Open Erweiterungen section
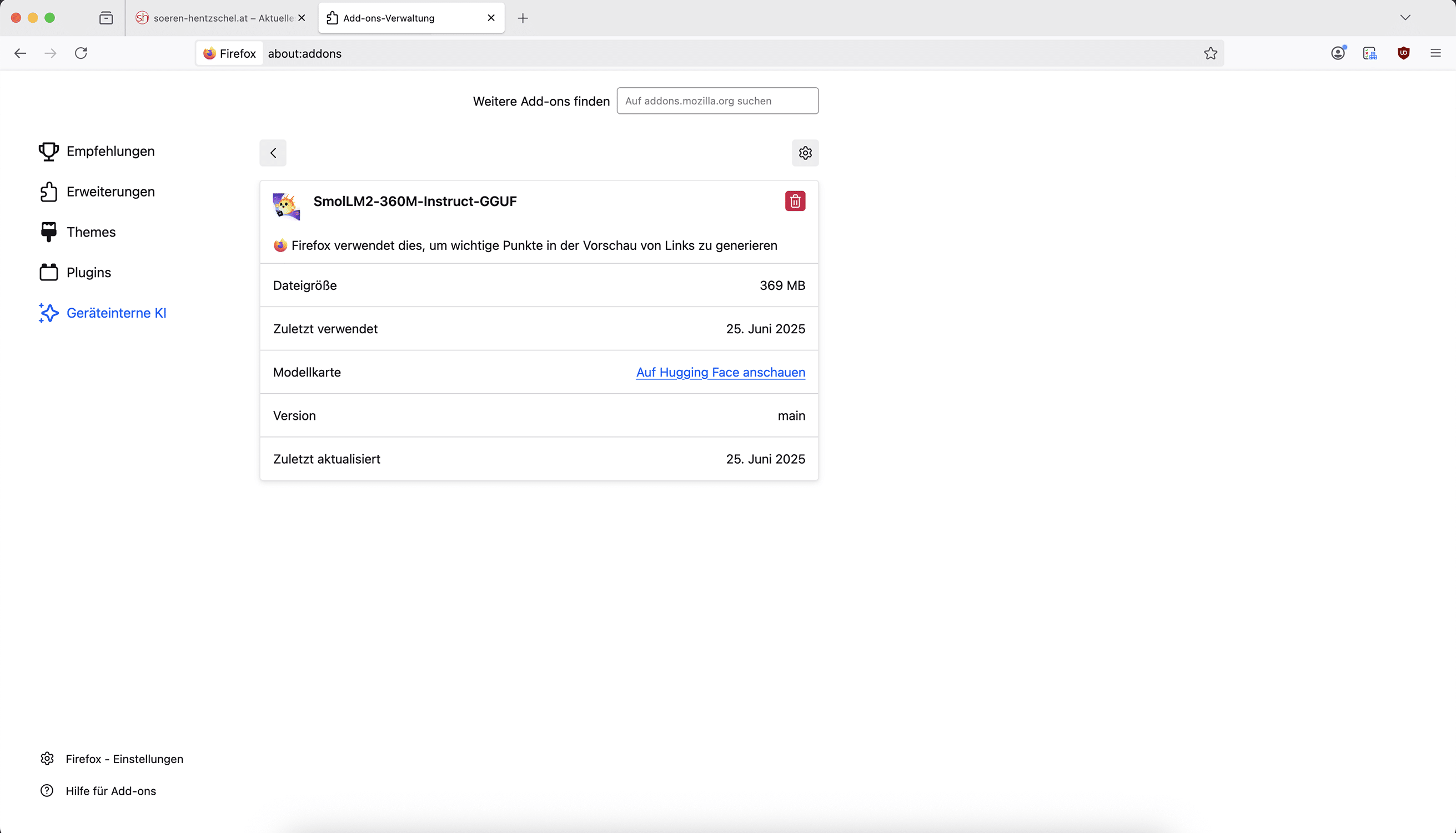Image resolution: width=1456 pixels, height=833 pixels. click(96, 192)
